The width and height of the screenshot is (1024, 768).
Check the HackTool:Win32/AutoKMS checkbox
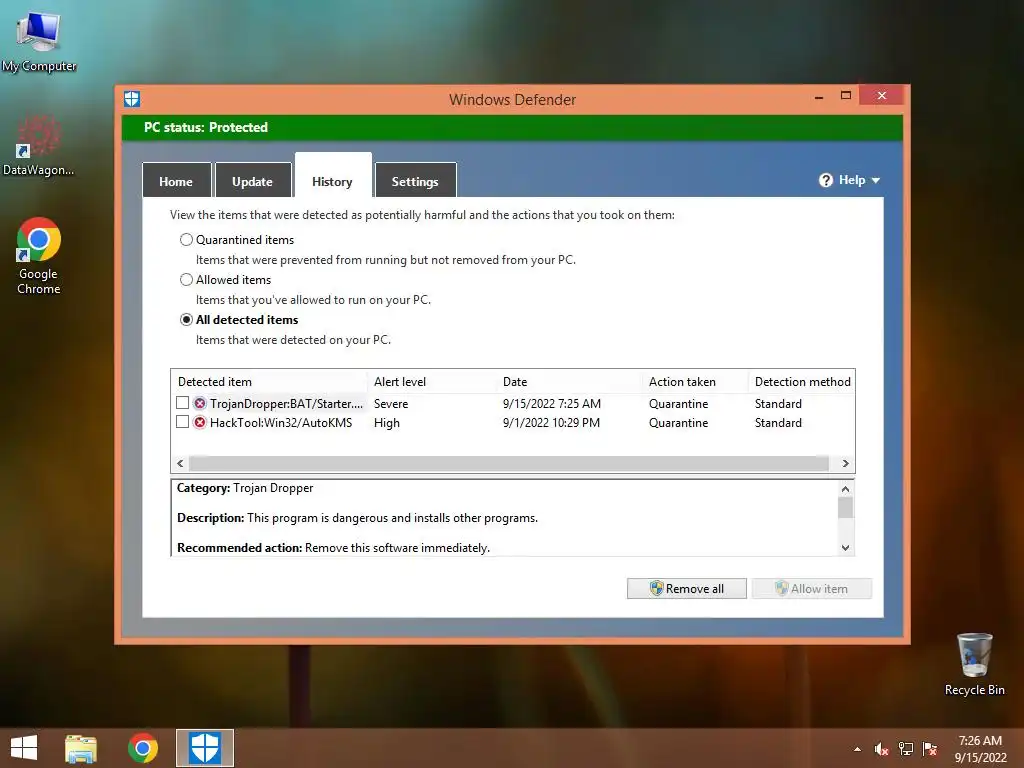[x=183, y=422]
